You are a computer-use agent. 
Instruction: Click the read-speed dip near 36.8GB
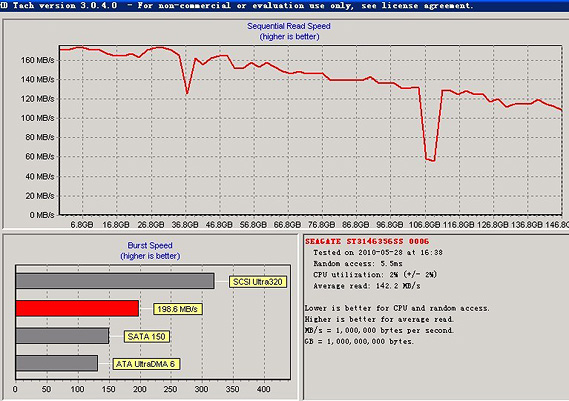point(187,93)
